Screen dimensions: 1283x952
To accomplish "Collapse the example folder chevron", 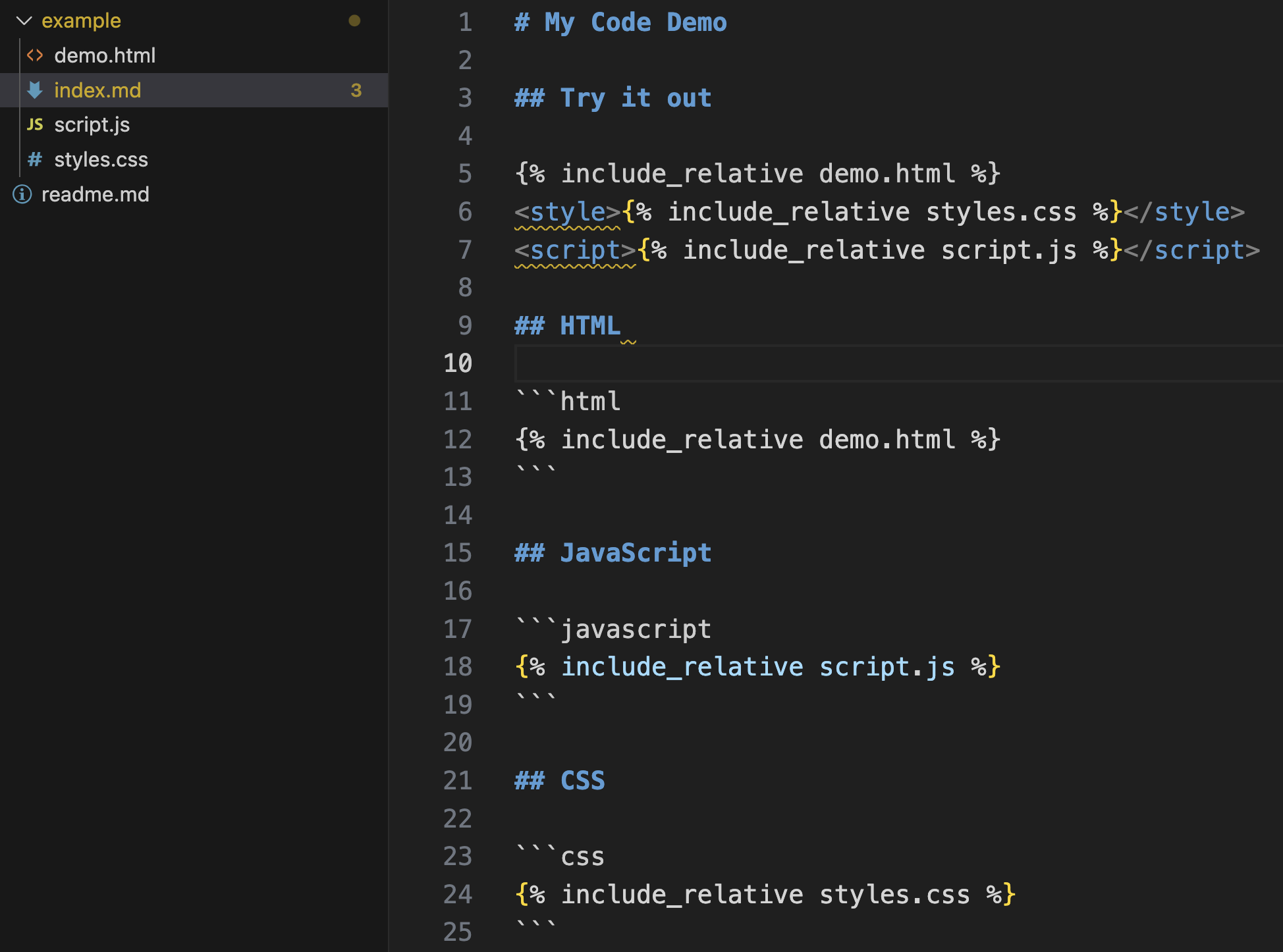I will coord(24,21).
